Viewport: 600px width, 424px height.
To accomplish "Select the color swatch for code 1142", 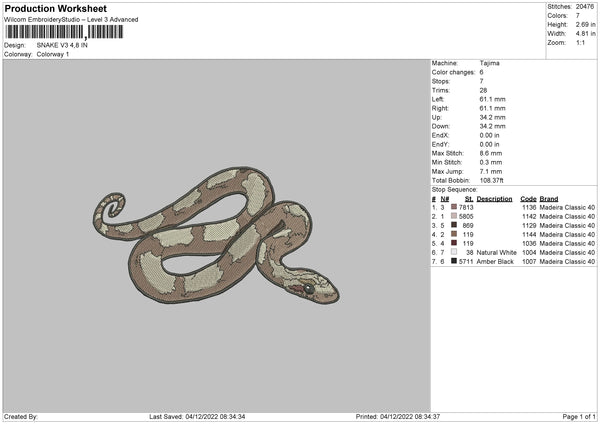I will point(454,216).
